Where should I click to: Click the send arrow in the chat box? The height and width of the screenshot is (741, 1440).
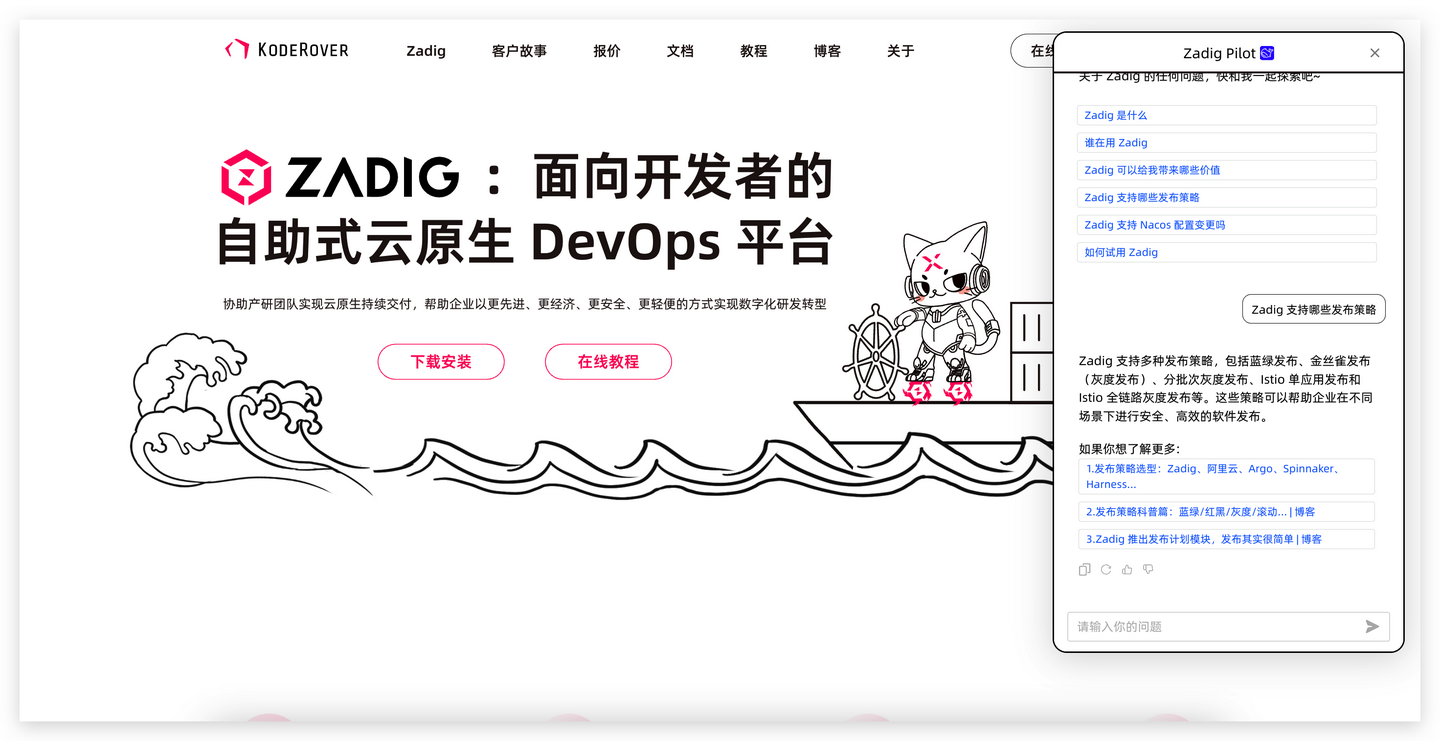pyautogui.click(x=1372, y=626)
